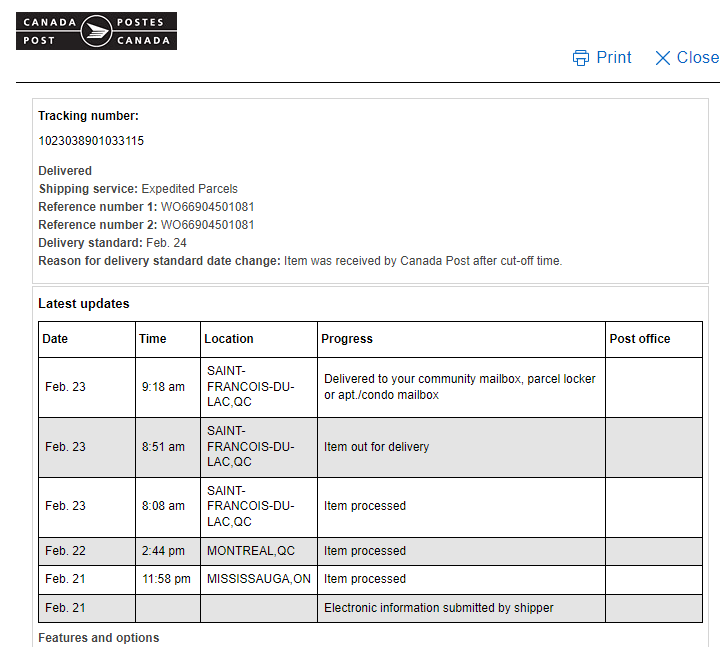Click the Close link text
This screenshot has height=647, width=728.
(x=697, y=58)
